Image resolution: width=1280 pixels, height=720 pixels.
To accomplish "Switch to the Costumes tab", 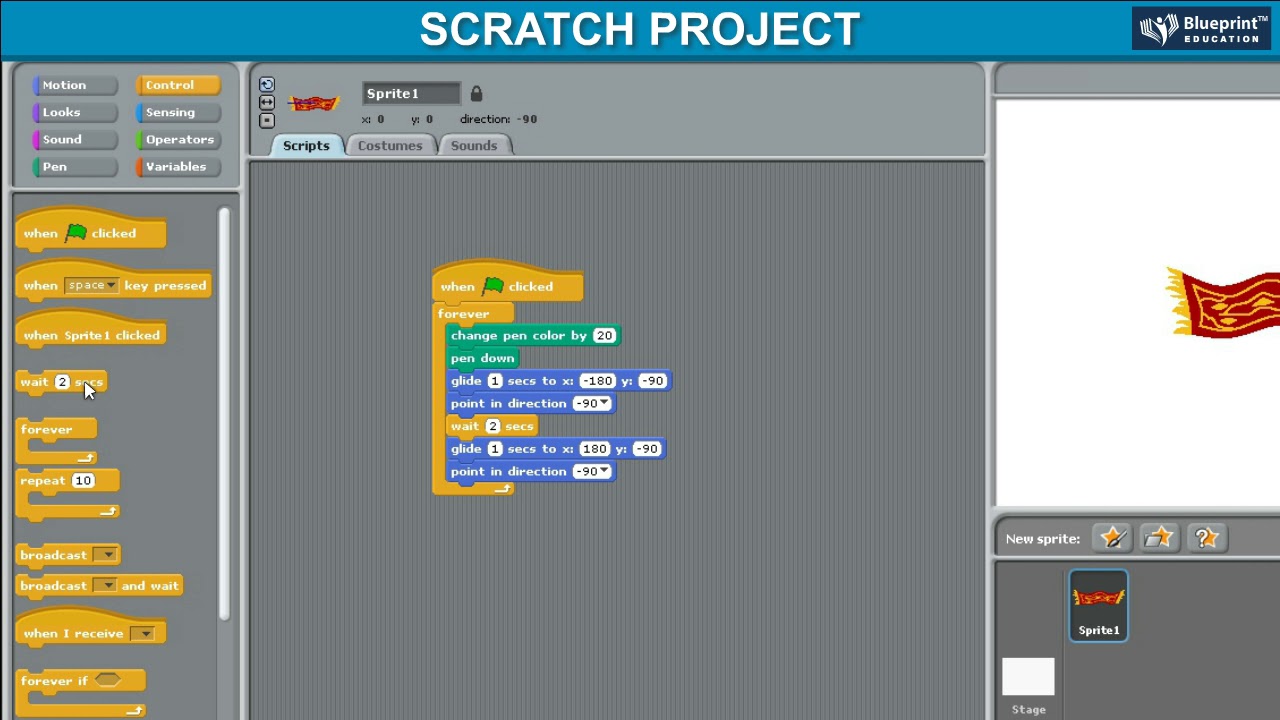I will click(390, 146).
